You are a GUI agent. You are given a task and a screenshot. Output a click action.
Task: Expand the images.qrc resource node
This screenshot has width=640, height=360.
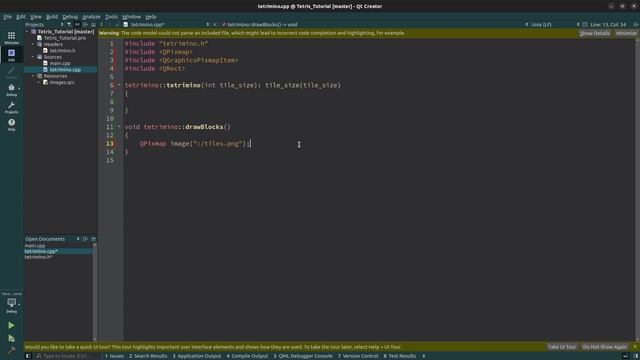[x=39, y=82]
